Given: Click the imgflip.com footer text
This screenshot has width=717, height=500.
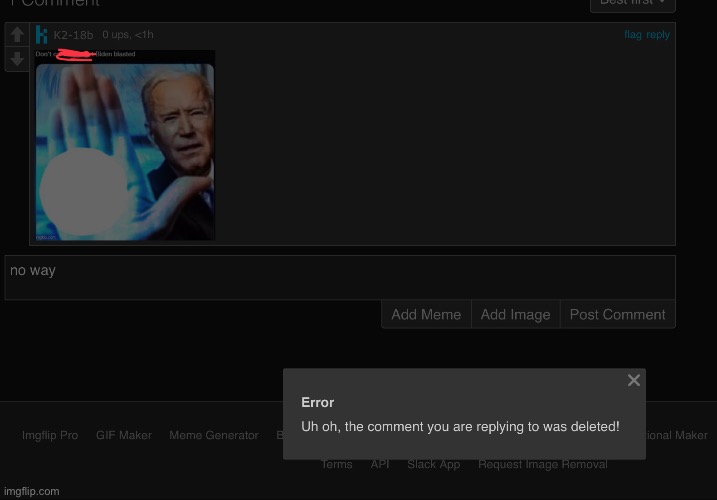Looking at the screenshot, I should pyautogui.click(x=32, y=491).
